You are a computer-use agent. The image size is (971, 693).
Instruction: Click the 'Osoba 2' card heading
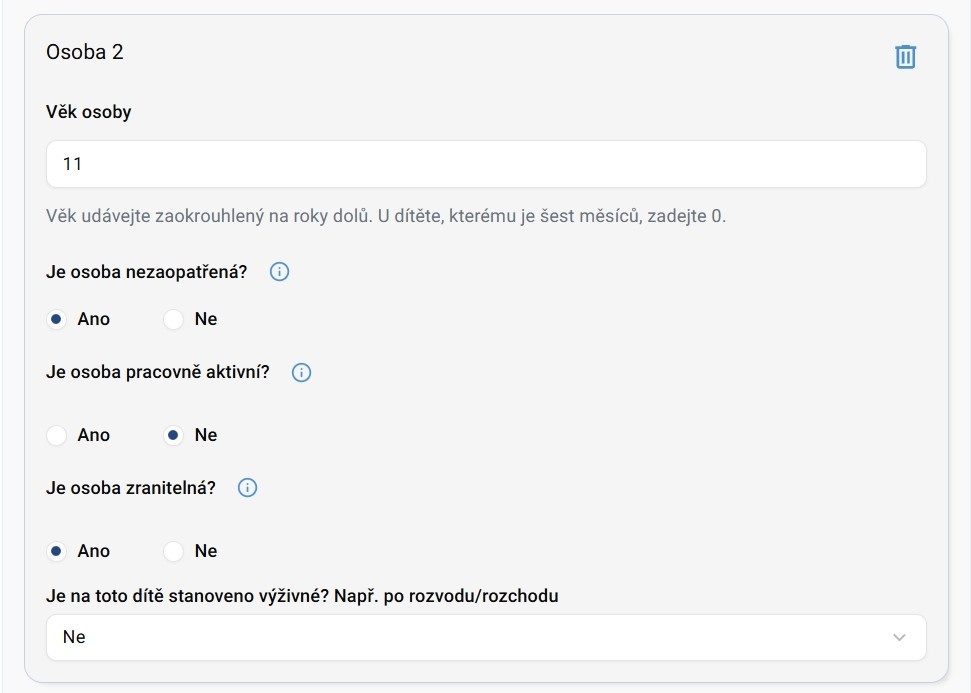(x=85, y=53)
